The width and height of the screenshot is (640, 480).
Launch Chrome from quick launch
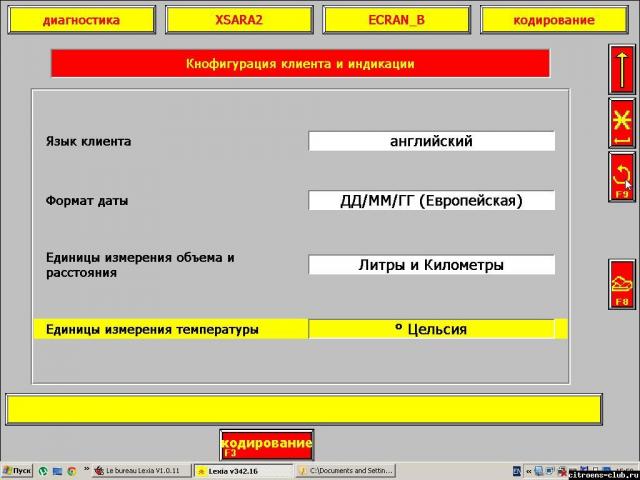point(71,471)
